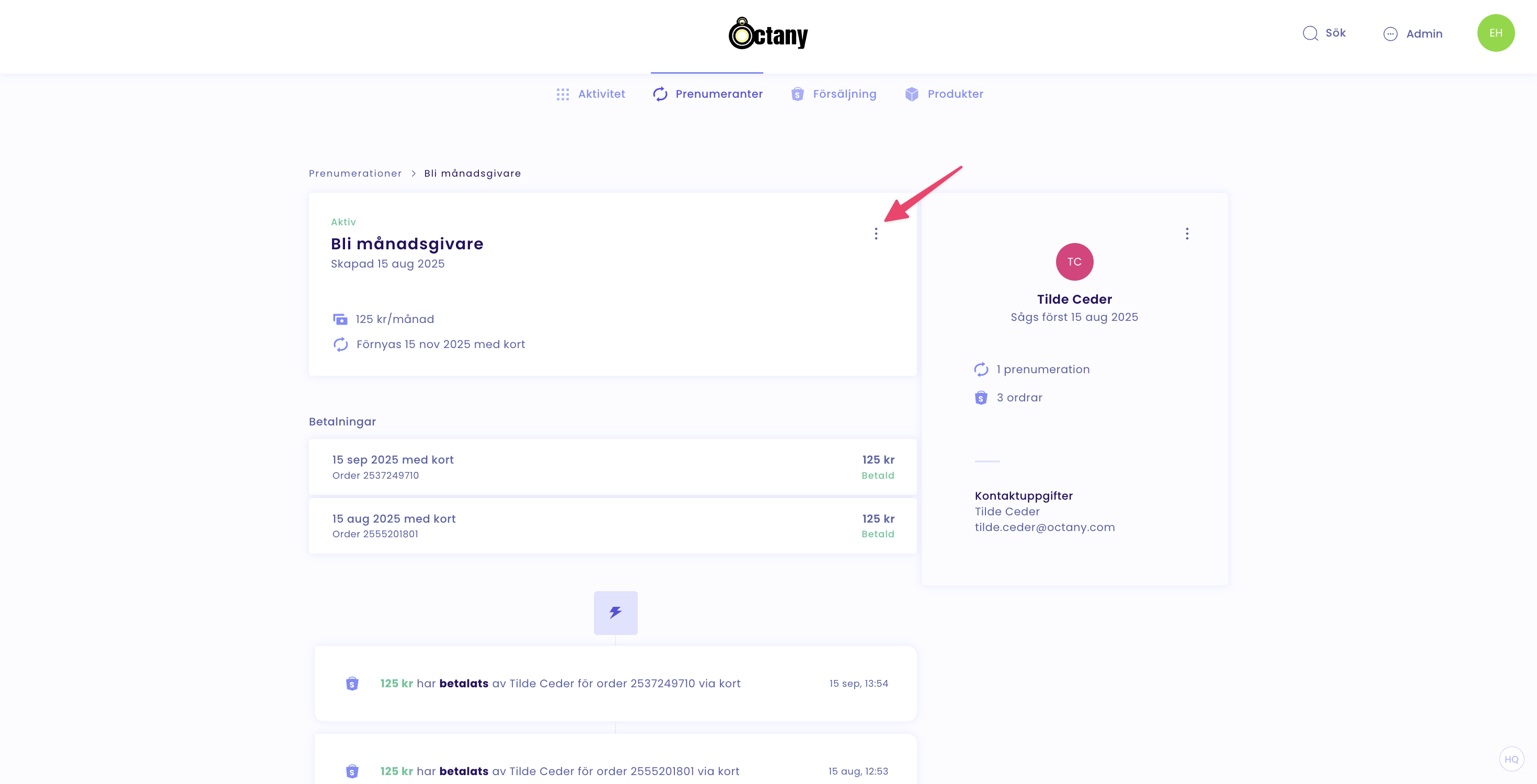Open the customer card three-dot menu

pyautogui.click(x=1186, y=233)
